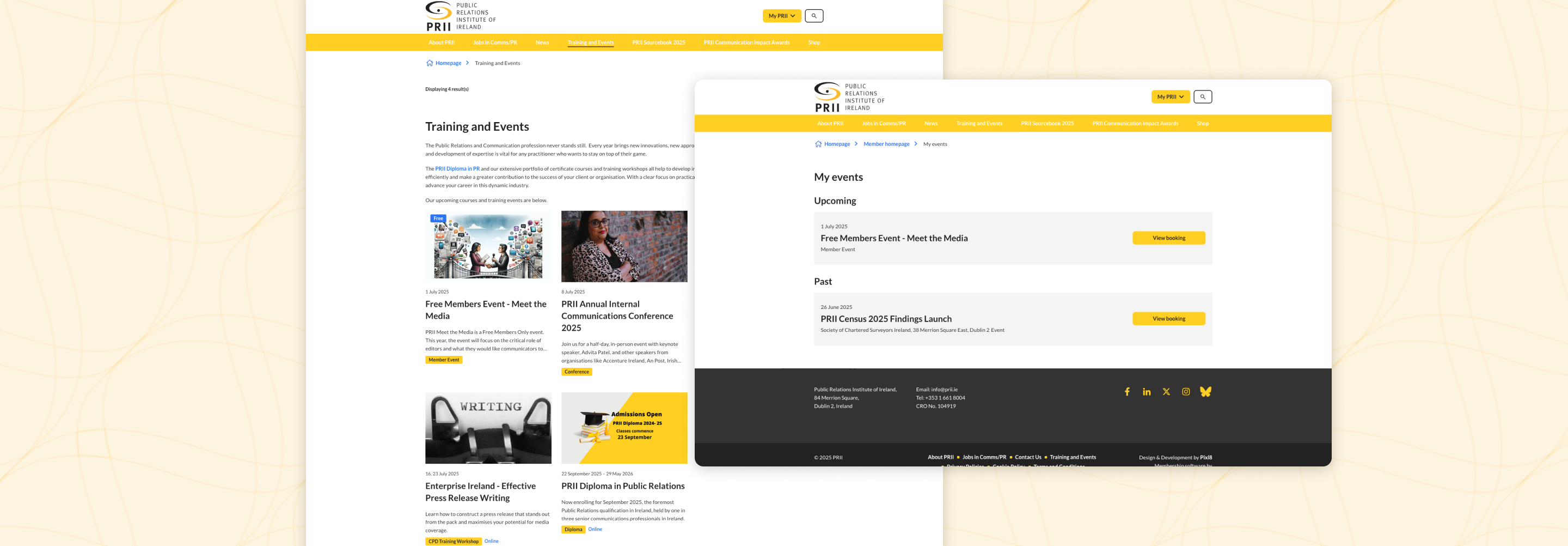
Task: Select News in My events navigation bar
Action: (x=930, y=124)
